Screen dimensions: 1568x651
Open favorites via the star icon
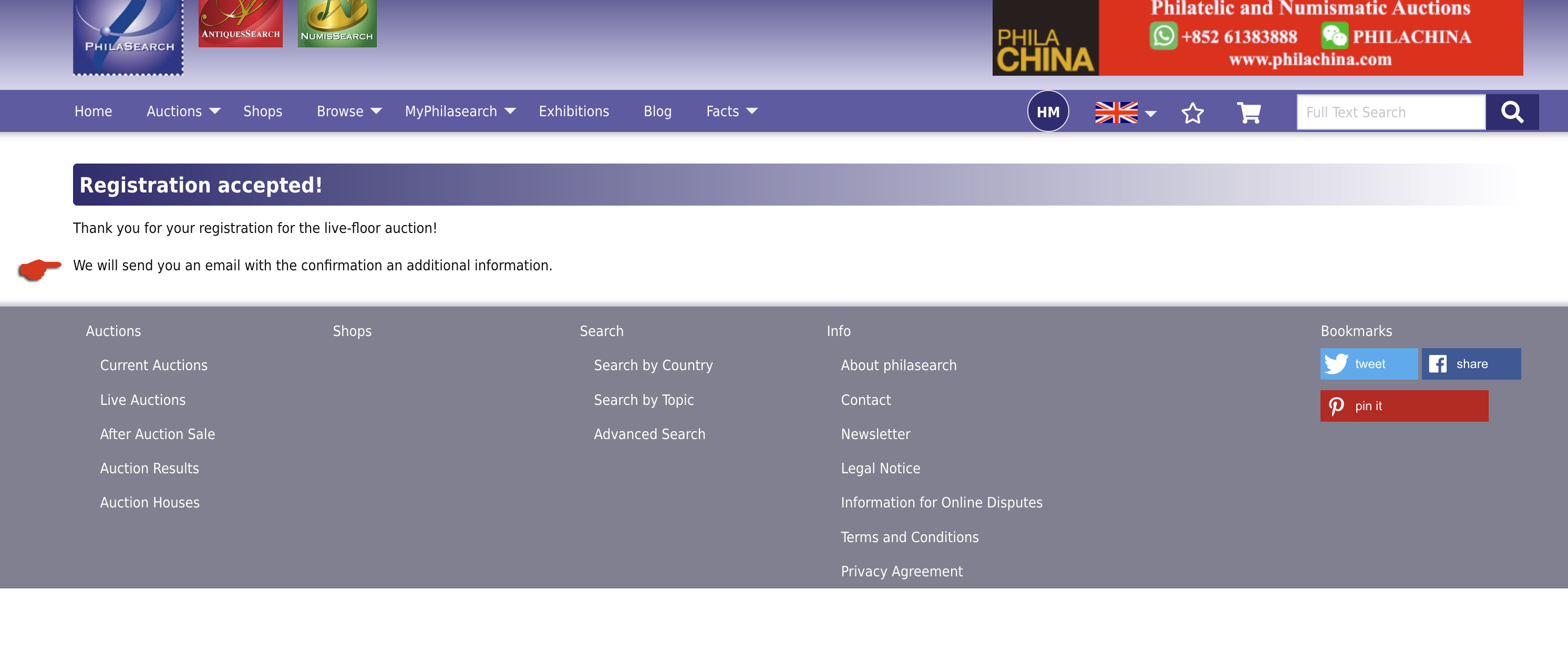[1192, 113]
